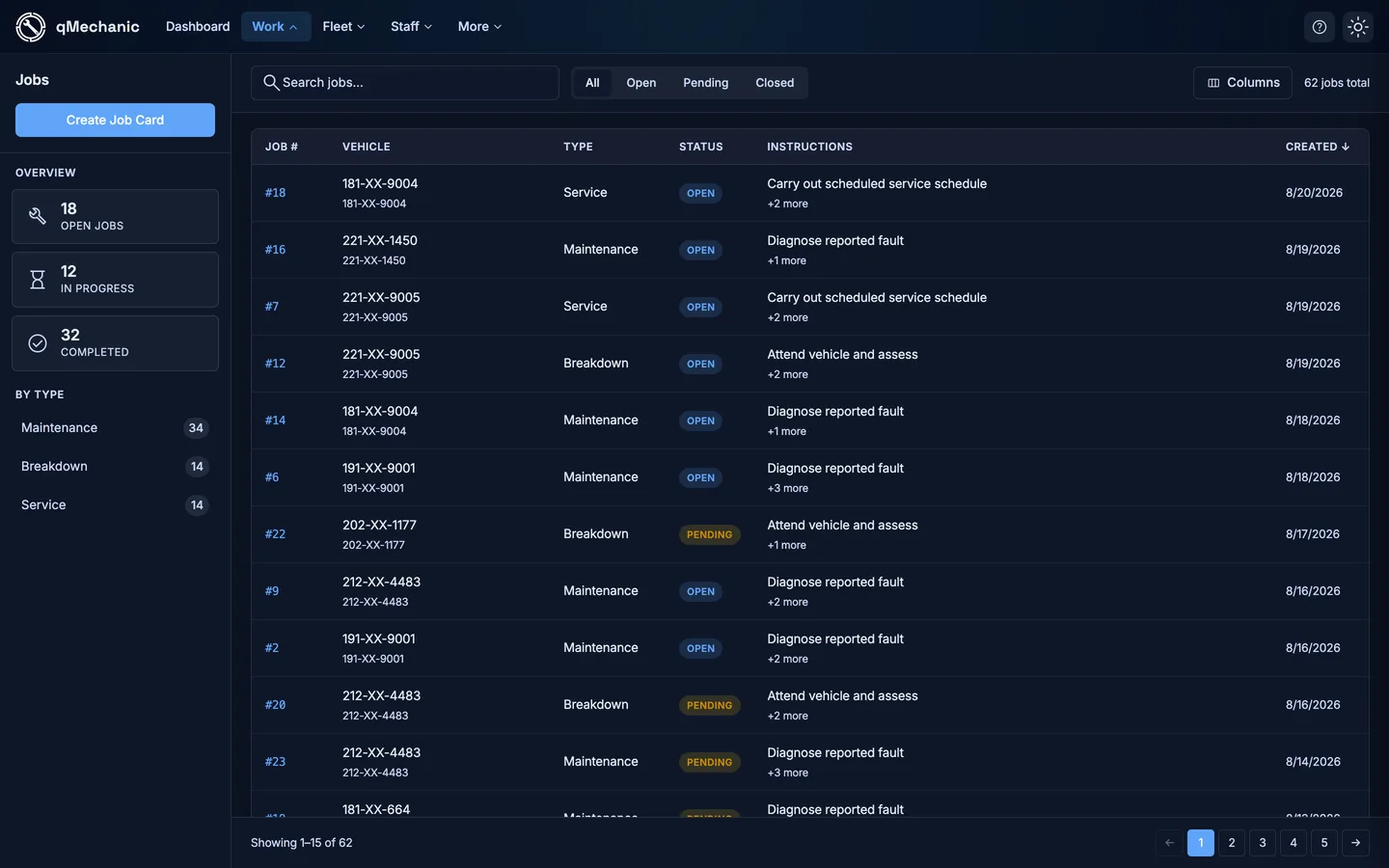Go to next page arrow
The height and width of the screenshot is (868, 1389).
tap(1355, 843)
